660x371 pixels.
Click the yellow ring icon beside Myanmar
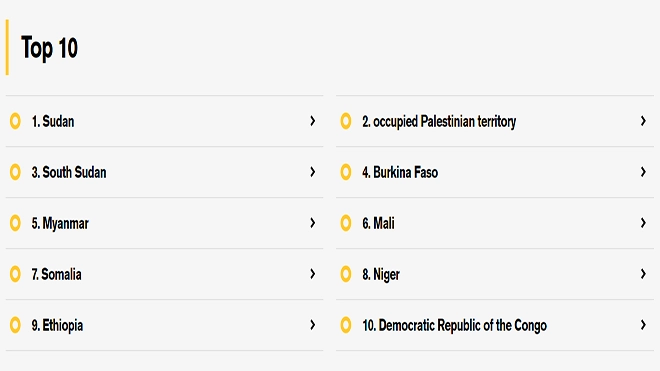(x=15, y=223)
